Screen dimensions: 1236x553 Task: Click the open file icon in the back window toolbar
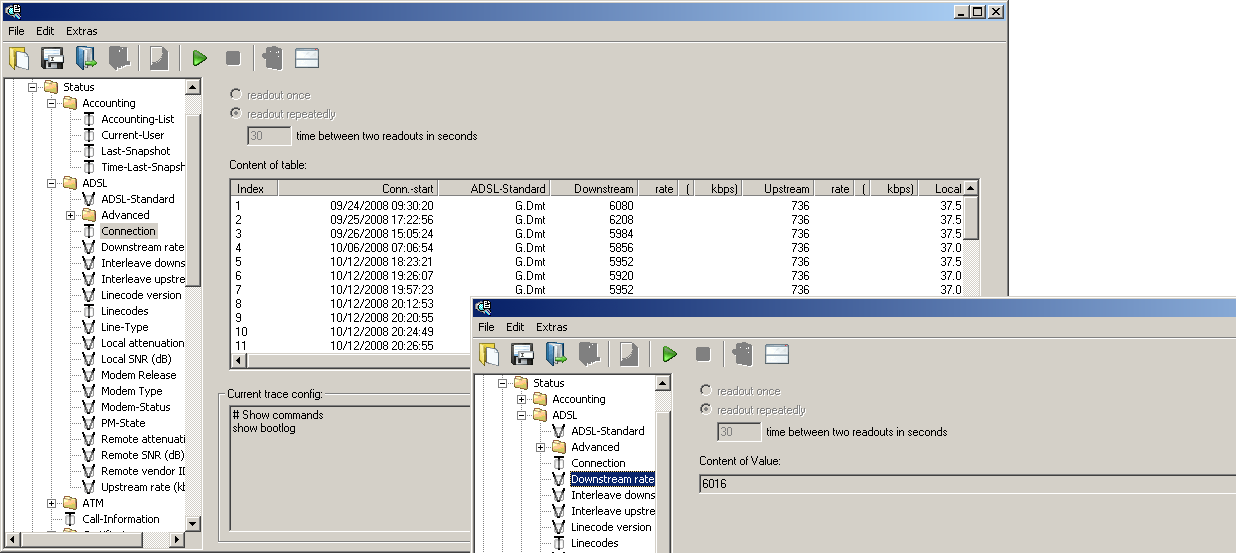19,58
